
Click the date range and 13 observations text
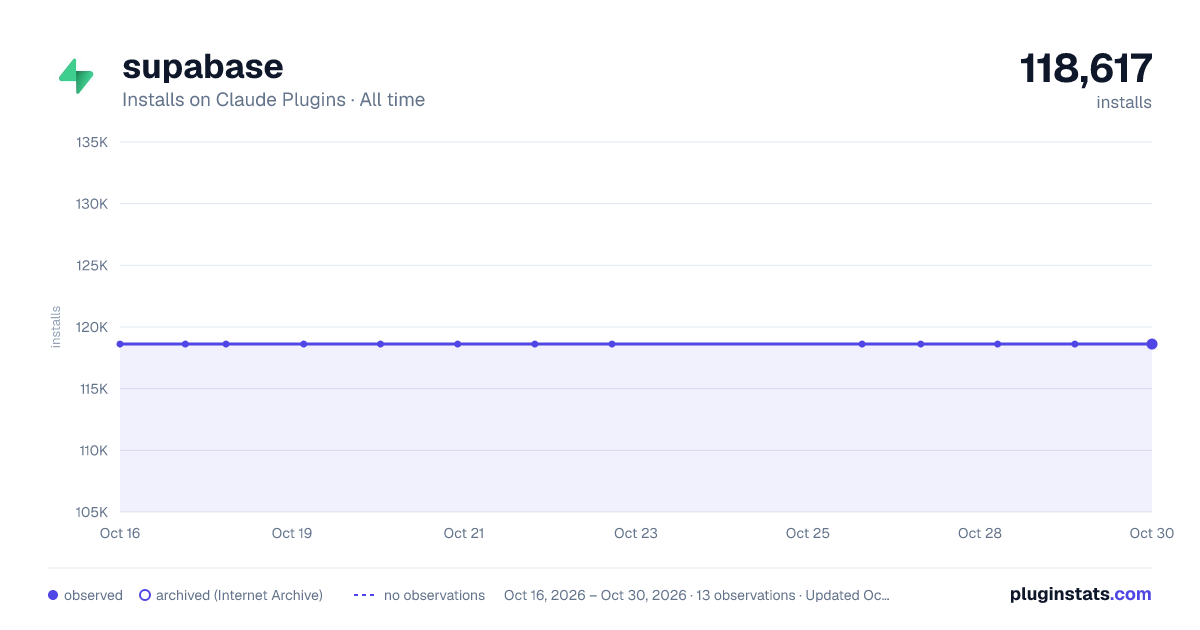[x=697, y=595]
